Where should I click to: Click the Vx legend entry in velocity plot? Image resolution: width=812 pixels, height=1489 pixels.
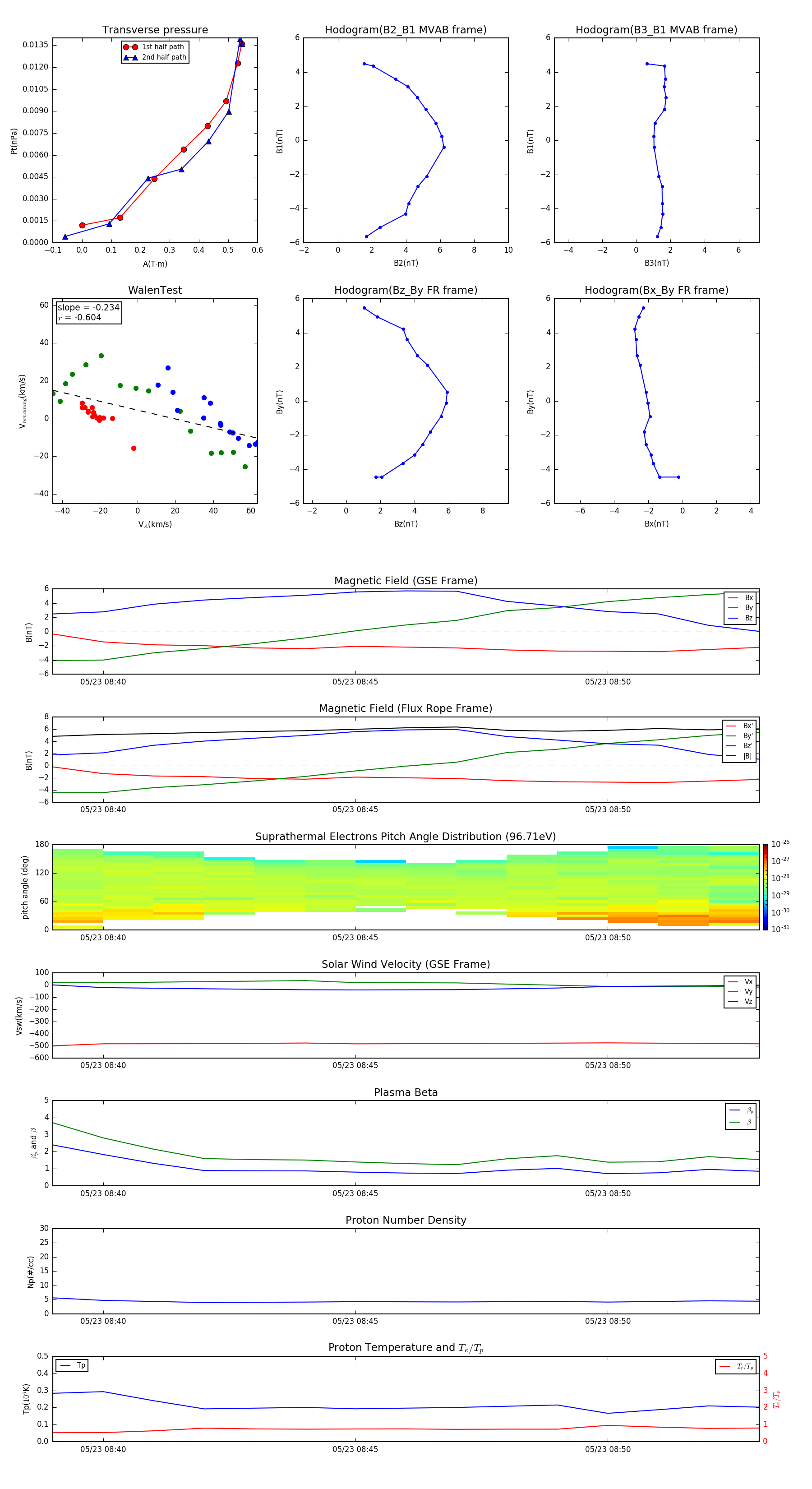pos(740,981)
